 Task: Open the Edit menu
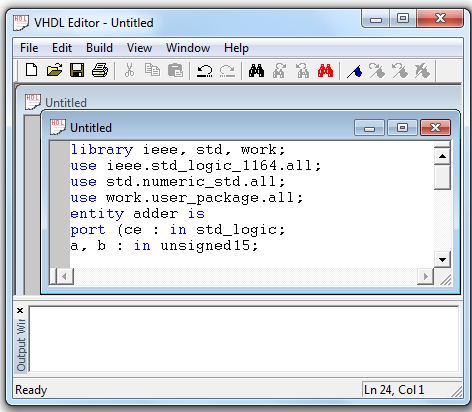pyautogui.click(x=62, y=48)
